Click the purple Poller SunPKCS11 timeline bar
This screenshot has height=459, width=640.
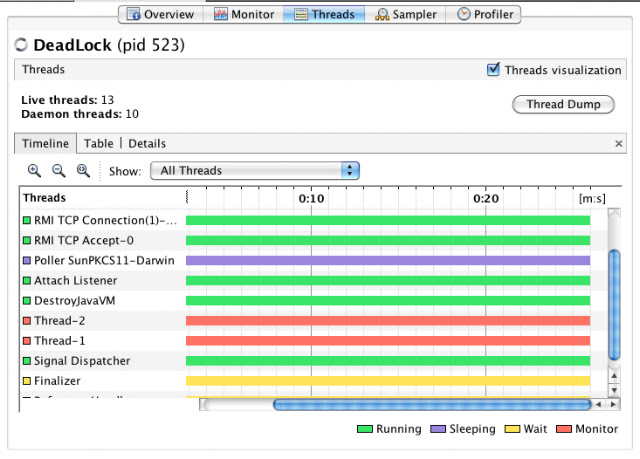[x=388, y=260]
